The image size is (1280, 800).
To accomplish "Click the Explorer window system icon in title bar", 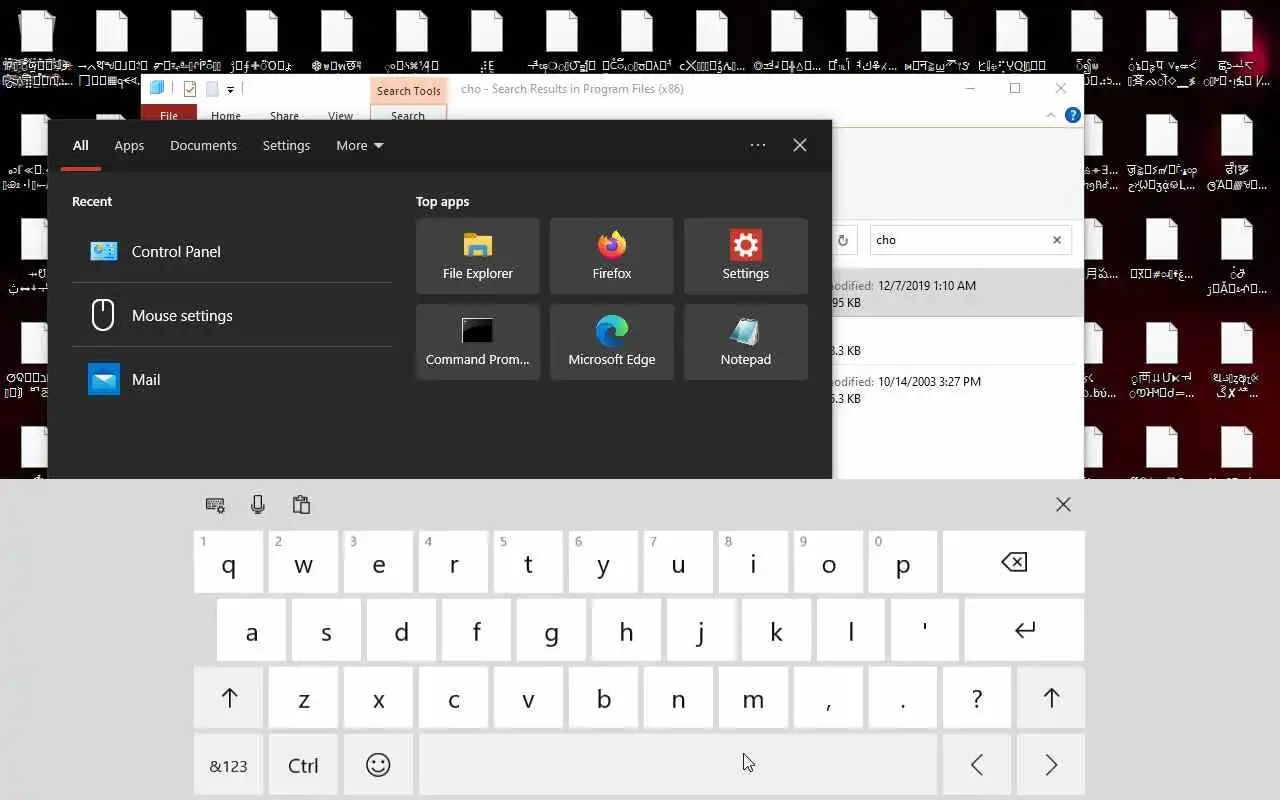I will point(157,88).
